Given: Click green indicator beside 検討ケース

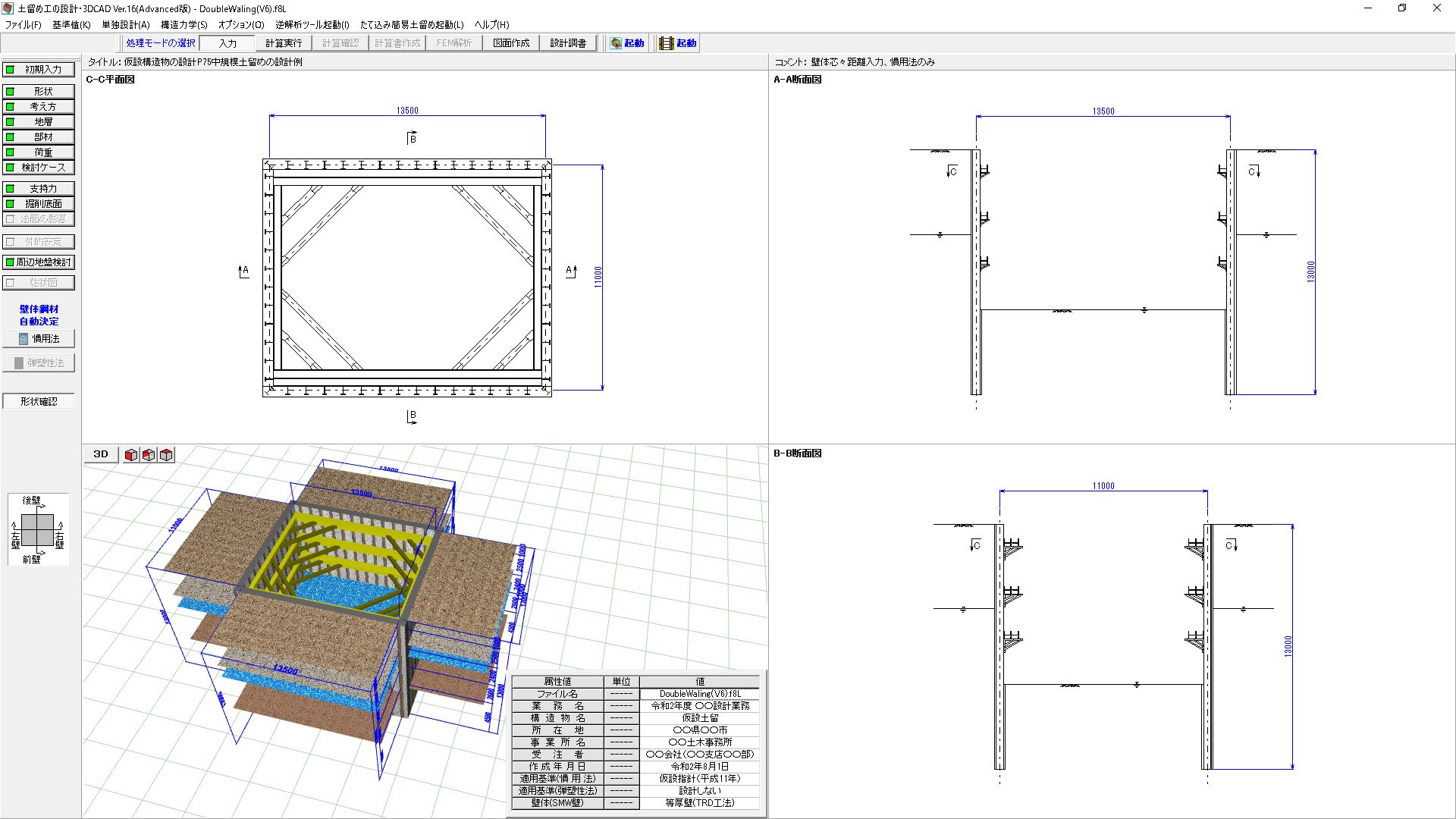Looking at the screenshot, I should tap(11, 168).
